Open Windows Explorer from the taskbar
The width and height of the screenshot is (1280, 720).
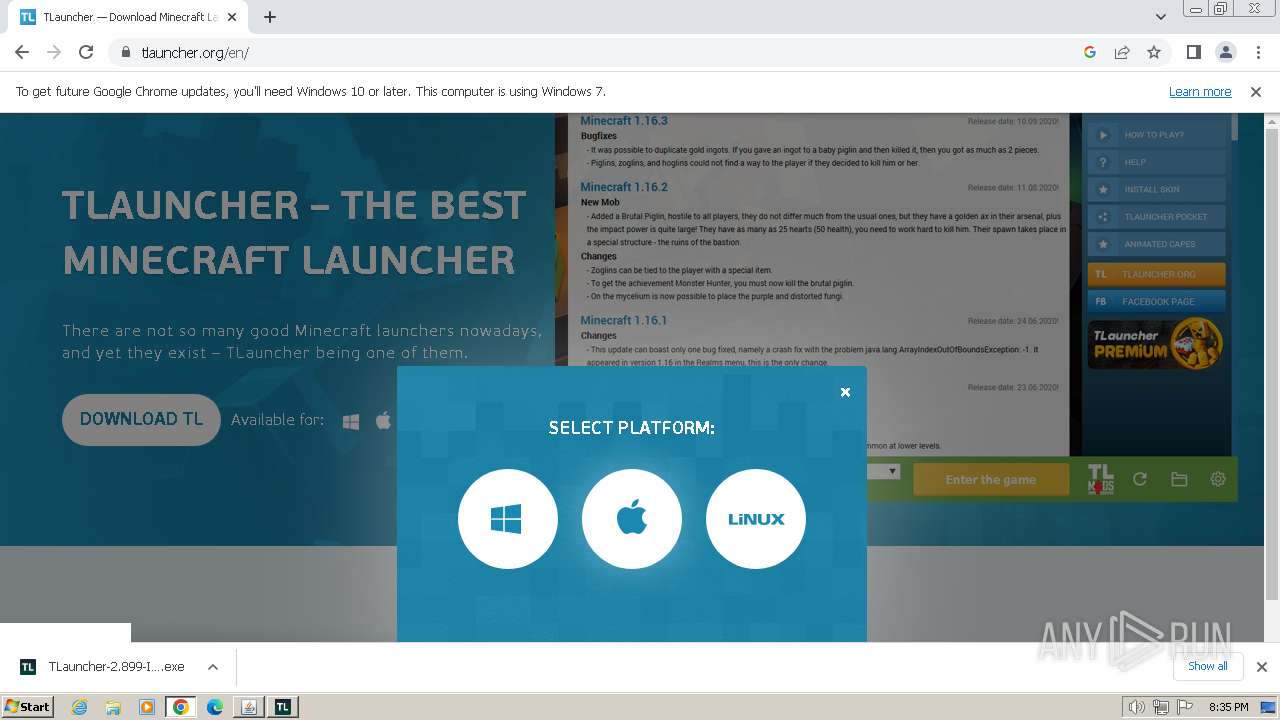pyautogui.click(x=113, y=707)
